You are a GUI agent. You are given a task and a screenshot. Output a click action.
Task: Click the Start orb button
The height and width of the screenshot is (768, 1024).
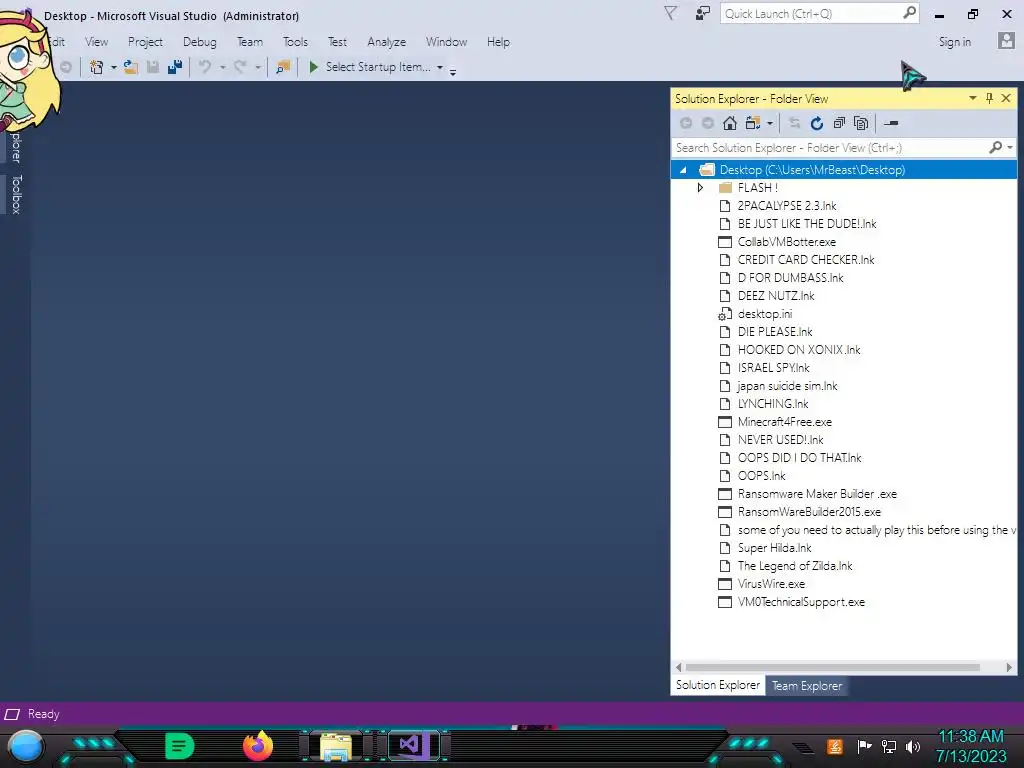tap(26, 746)
